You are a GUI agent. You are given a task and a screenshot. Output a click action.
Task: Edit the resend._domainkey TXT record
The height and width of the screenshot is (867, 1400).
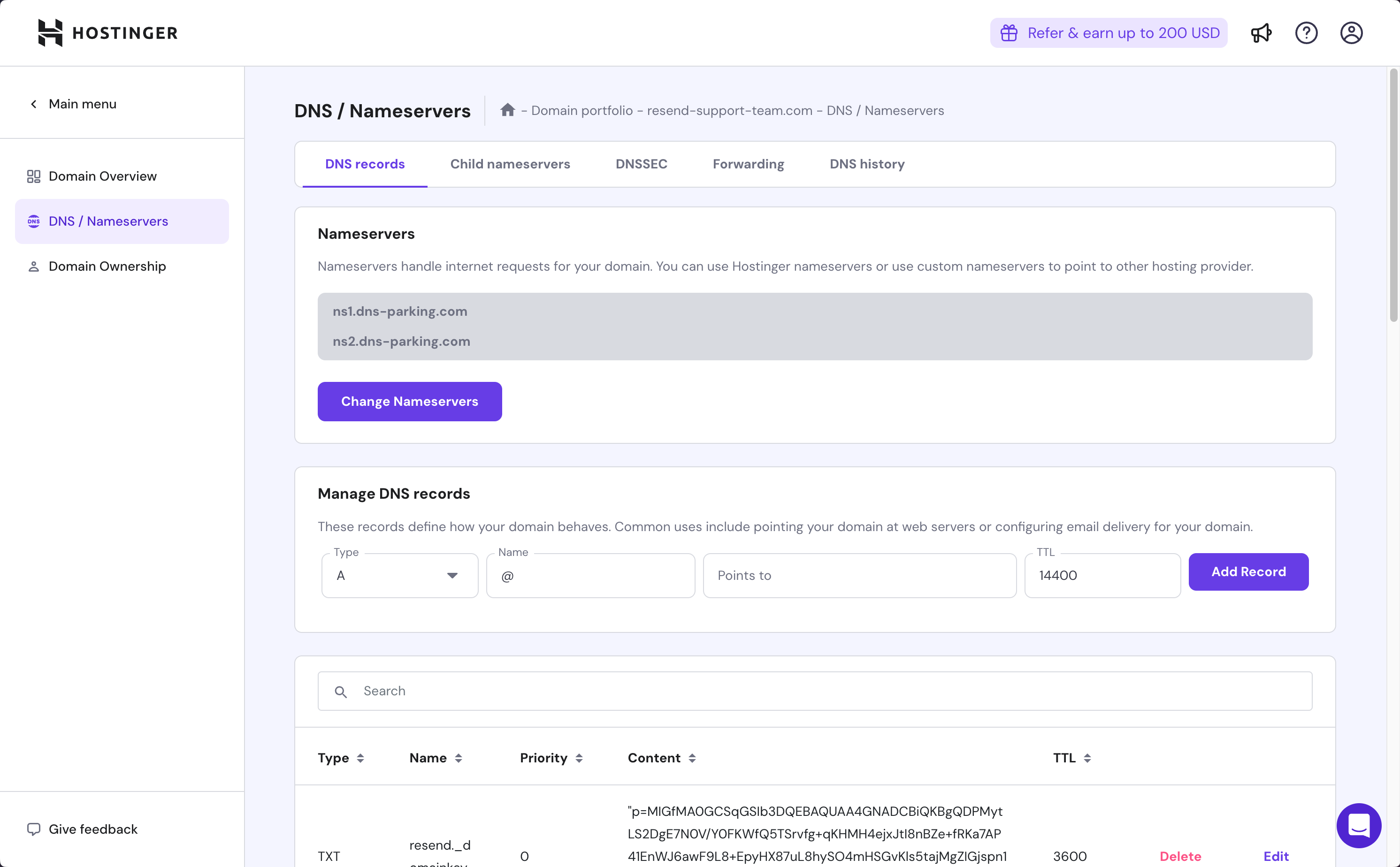coord(1276,856)
